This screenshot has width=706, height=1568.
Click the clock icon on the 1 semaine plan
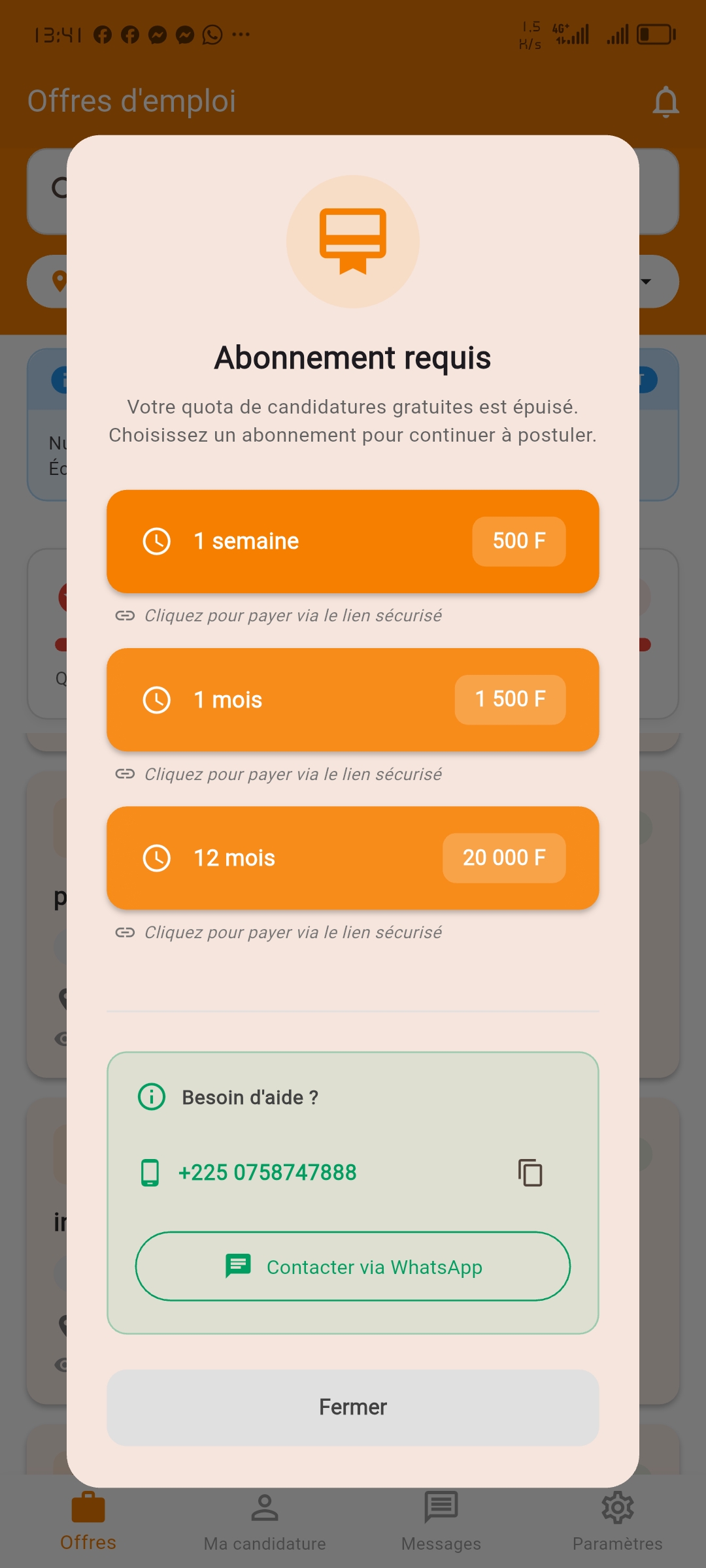click(156, 541)
